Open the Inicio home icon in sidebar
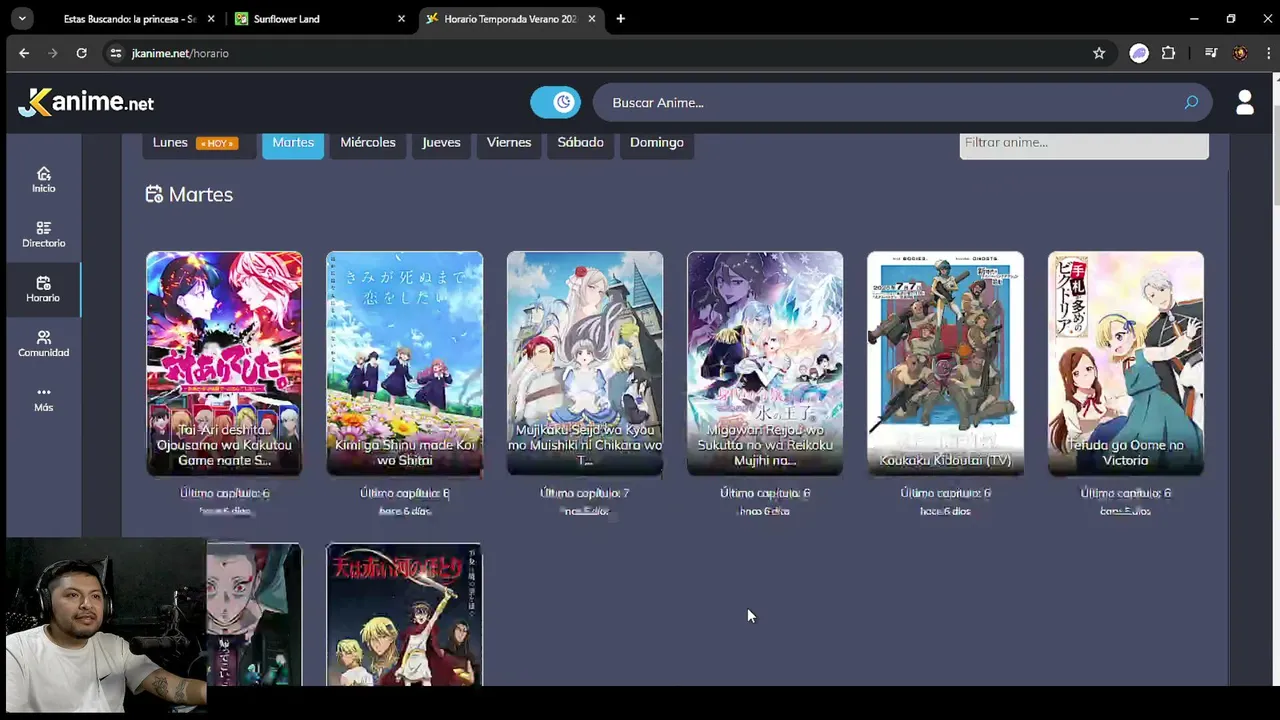 [43, 179]
